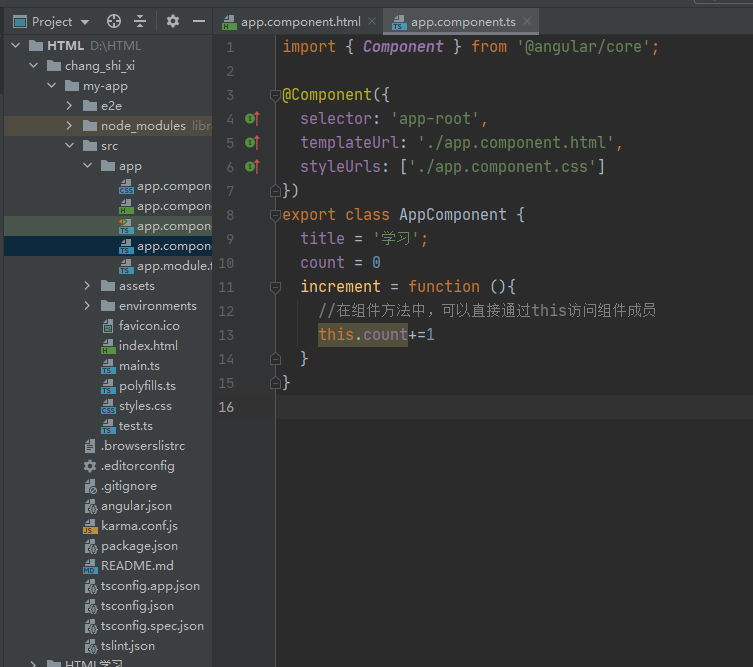Select the highlighted app.component TS file icon

[x=126, y=246]
